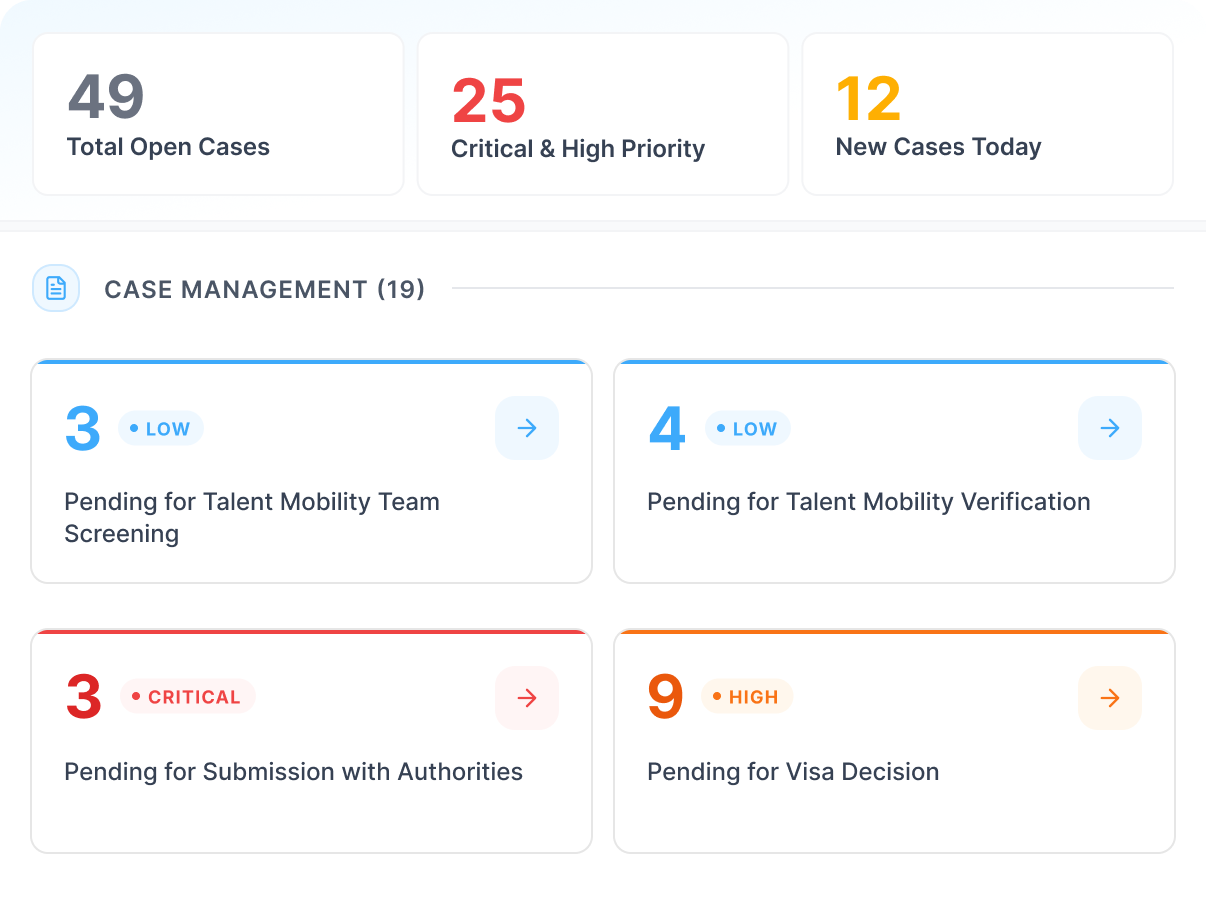The height and width of the screenshot is (900, 1206).
Task: Select the CASE MANAGEMENT (19) heading
Action: pyautogui.click(x=265, y=290)
